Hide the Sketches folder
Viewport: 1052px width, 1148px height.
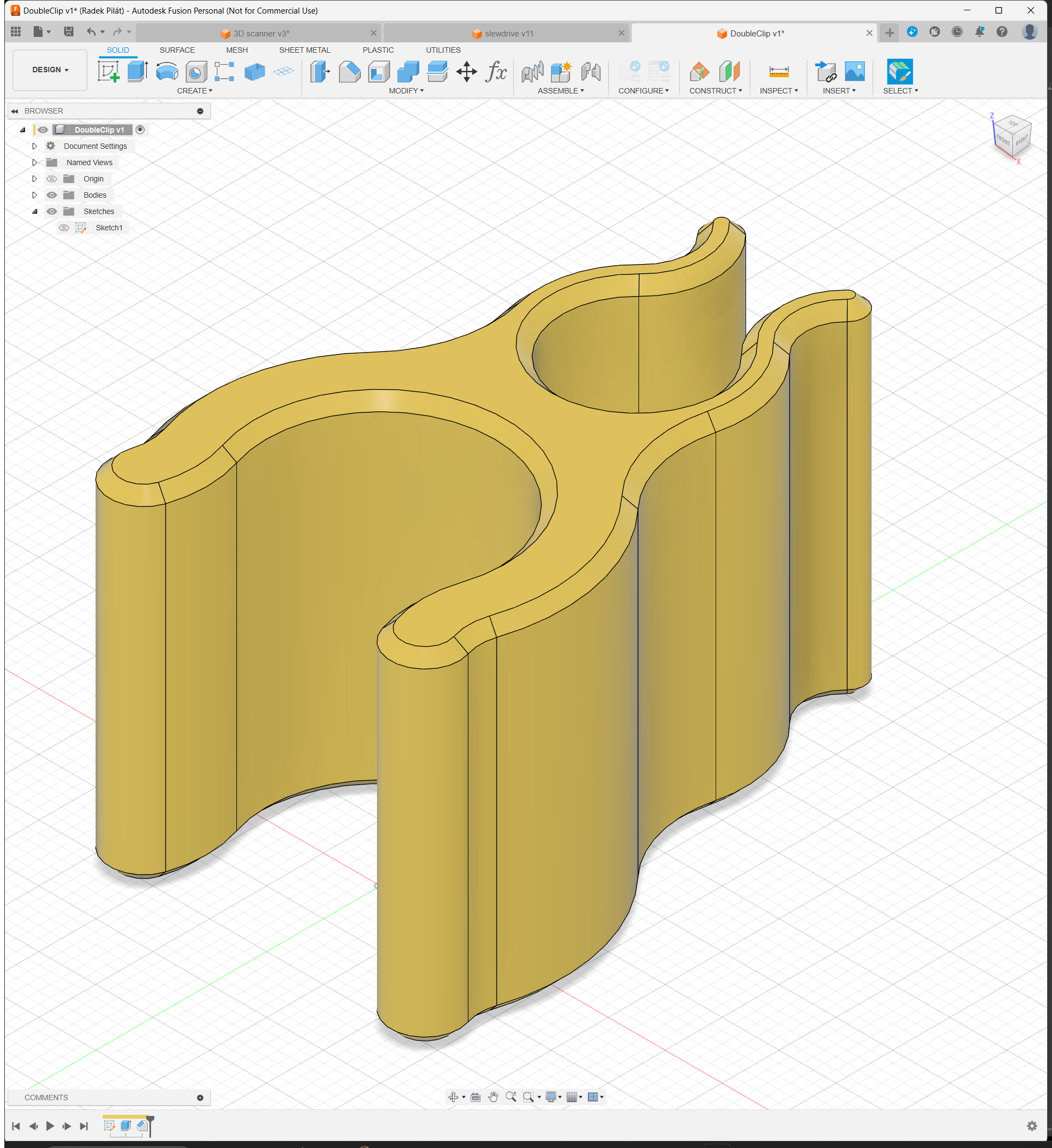(52, 211)
